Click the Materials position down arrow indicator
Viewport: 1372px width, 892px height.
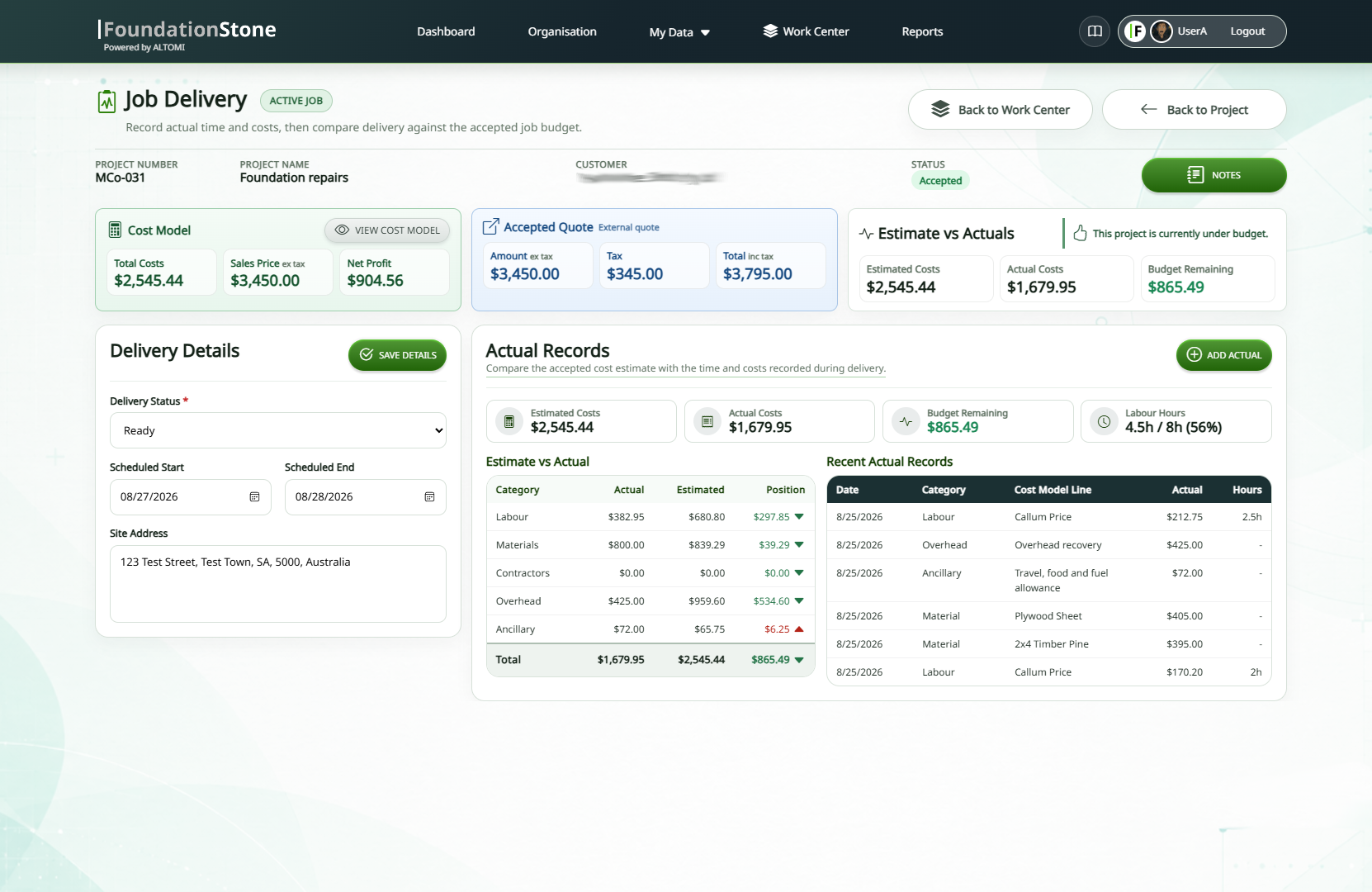799,544
